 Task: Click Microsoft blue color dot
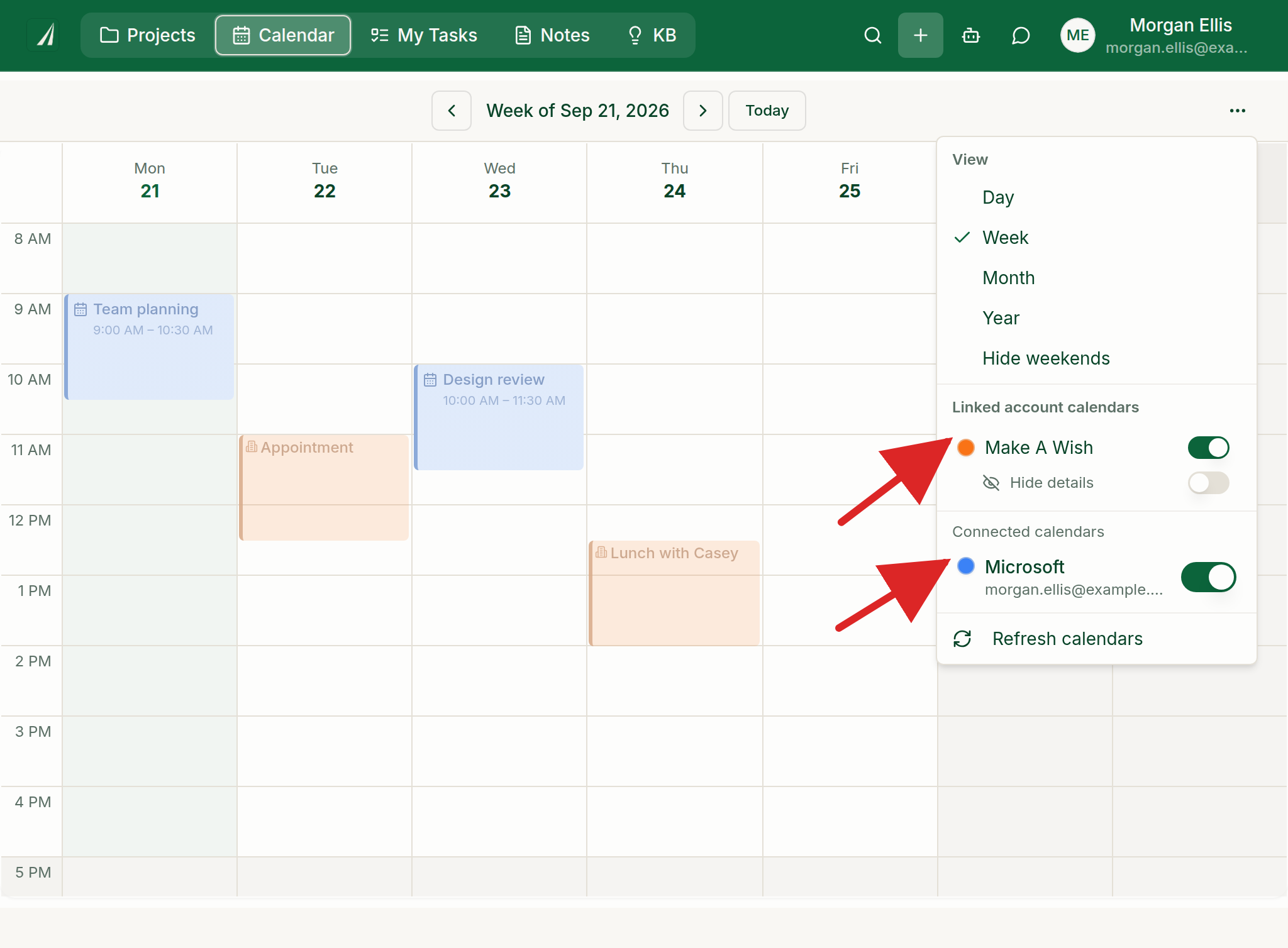966,566
